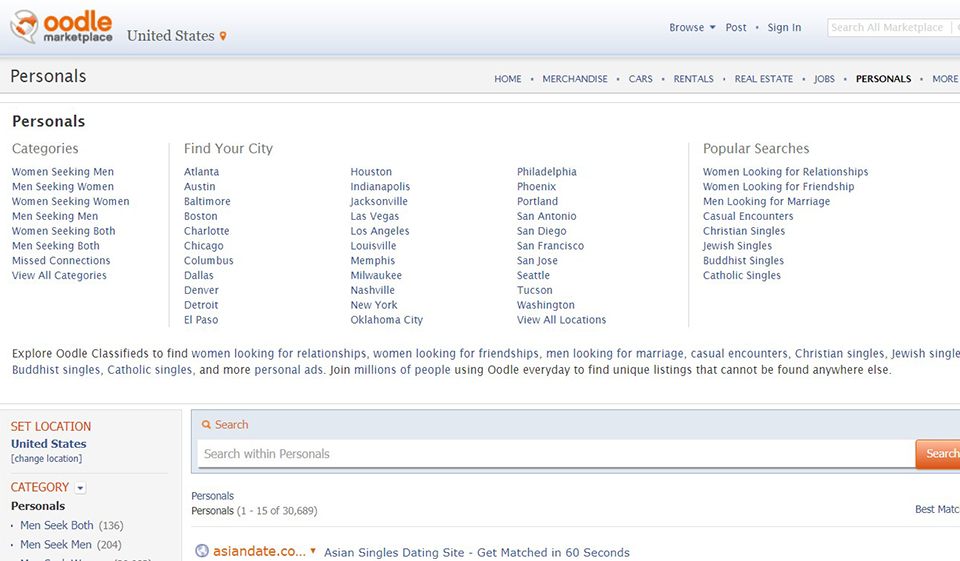Open Men Seeking Women category

(62, 186)
